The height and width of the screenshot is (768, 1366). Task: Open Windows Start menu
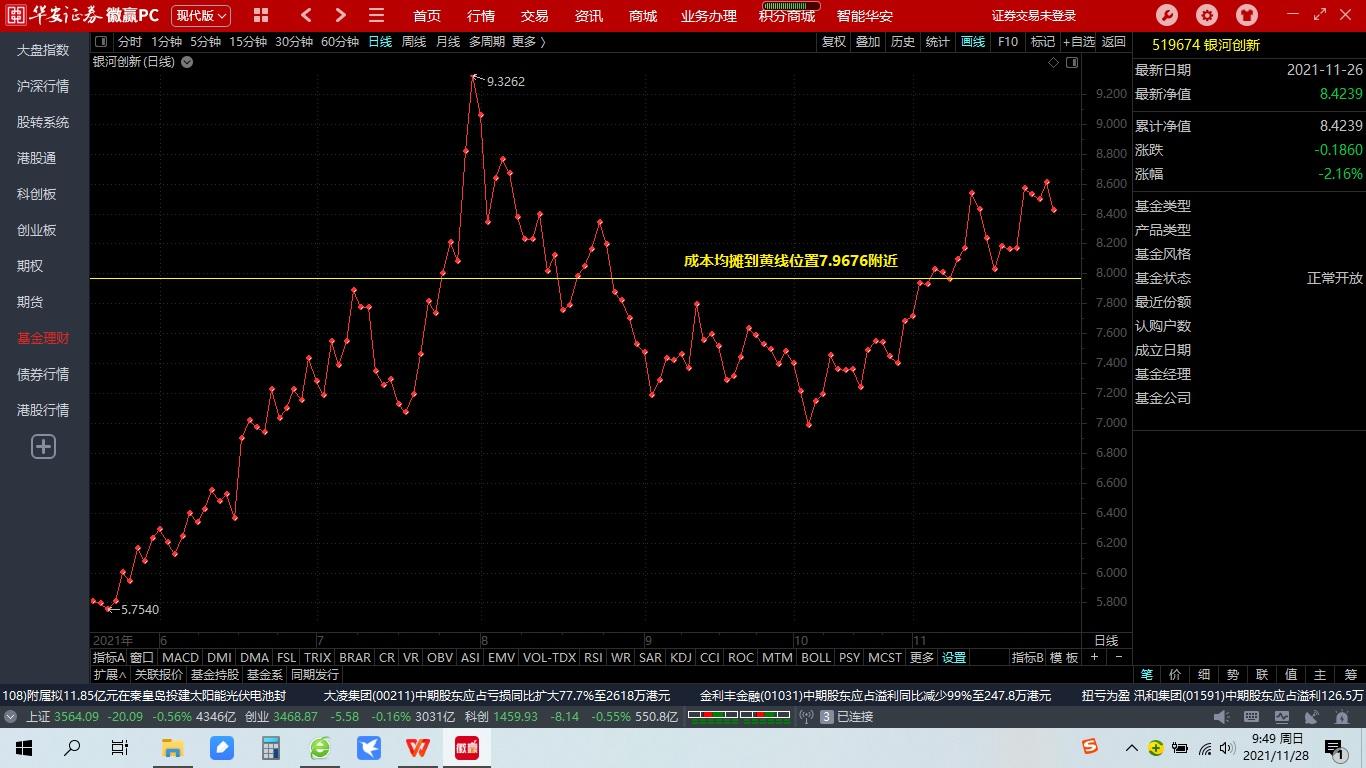pyautogui.click(x=24, y=747)
